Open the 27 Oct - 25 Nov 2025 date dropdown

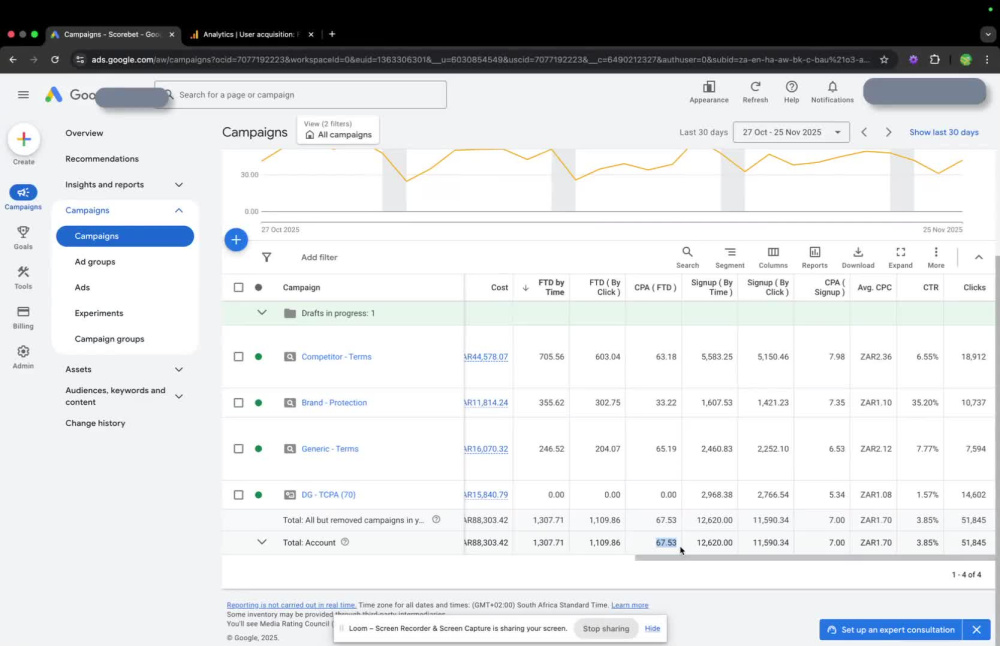[791, 132]
